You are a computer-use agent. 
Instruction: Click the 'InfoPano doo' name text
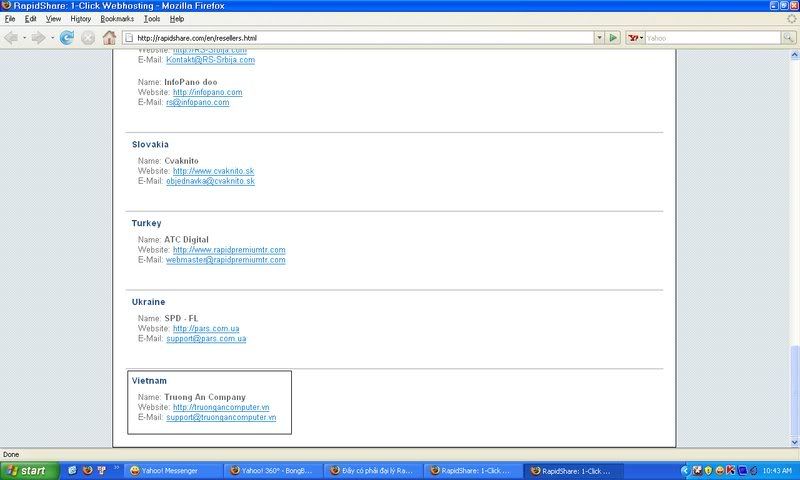(190, 82)
